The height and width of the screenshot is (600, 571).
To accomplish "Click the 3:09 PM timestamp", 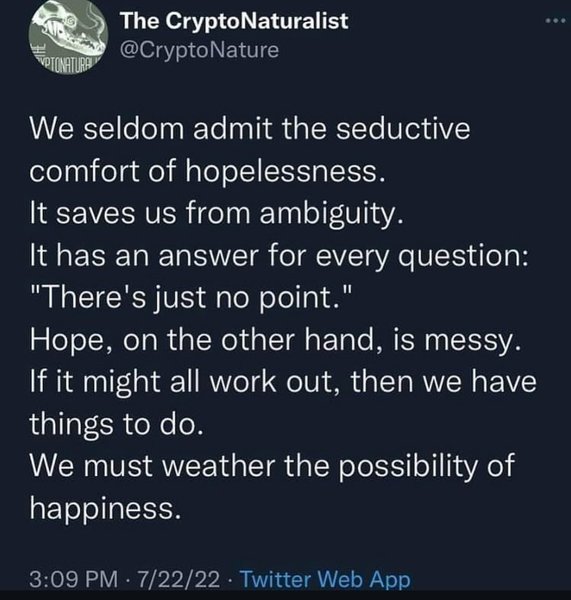I will (x=74, y=579).
